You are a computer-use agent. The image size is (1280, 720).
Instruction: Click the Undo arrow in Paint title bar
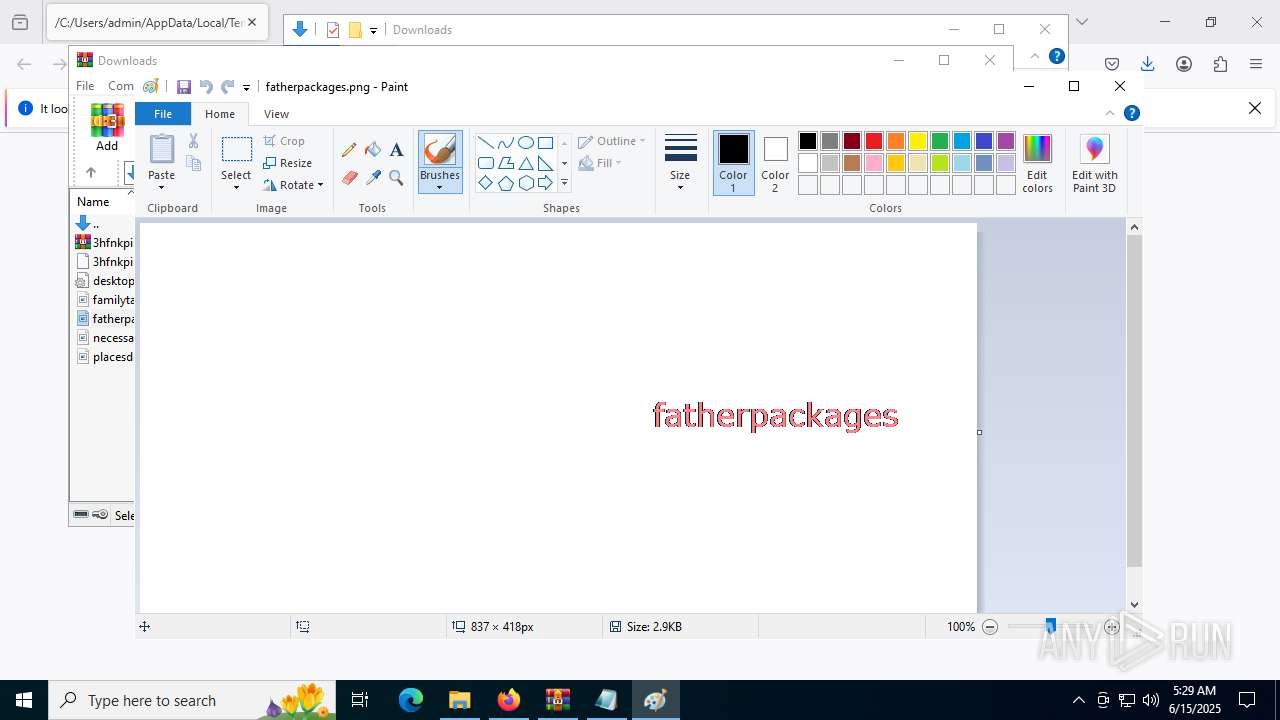[206, 87]
